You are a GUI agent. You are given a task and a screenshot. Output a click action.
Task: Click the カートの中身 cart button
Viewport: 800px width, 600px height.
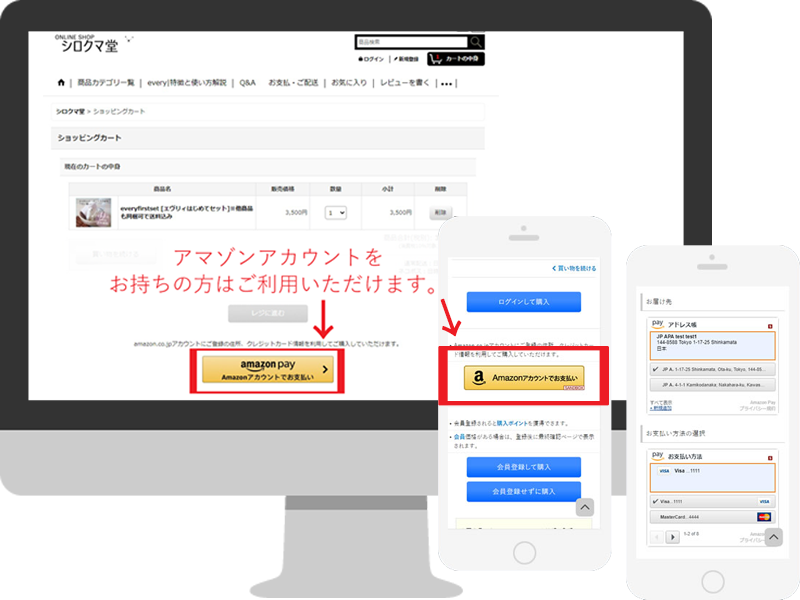pyautogui.click(x=456, y=59)
